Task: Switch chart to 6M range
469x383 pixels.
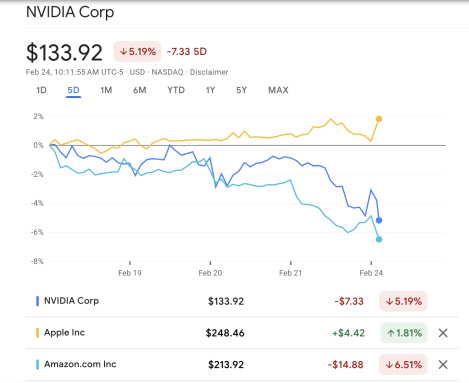Action: (140, 90)
